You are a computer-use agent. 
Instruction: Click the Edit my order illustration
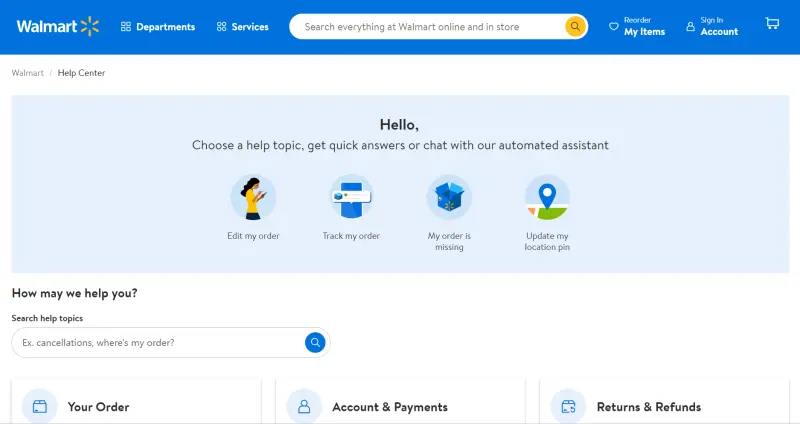point(253,197)
